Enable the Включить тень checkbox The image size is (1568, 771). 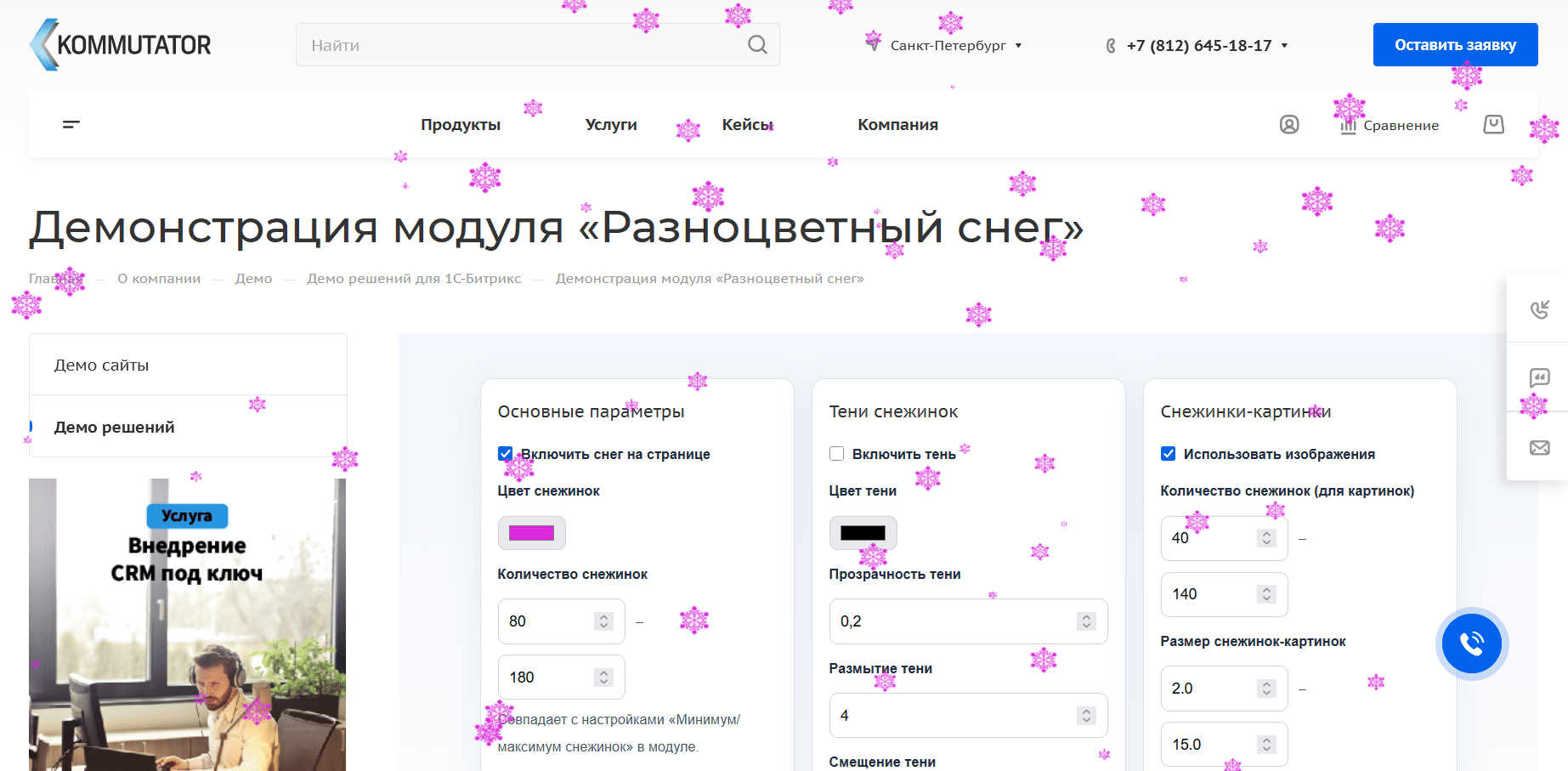coord(836,454)
